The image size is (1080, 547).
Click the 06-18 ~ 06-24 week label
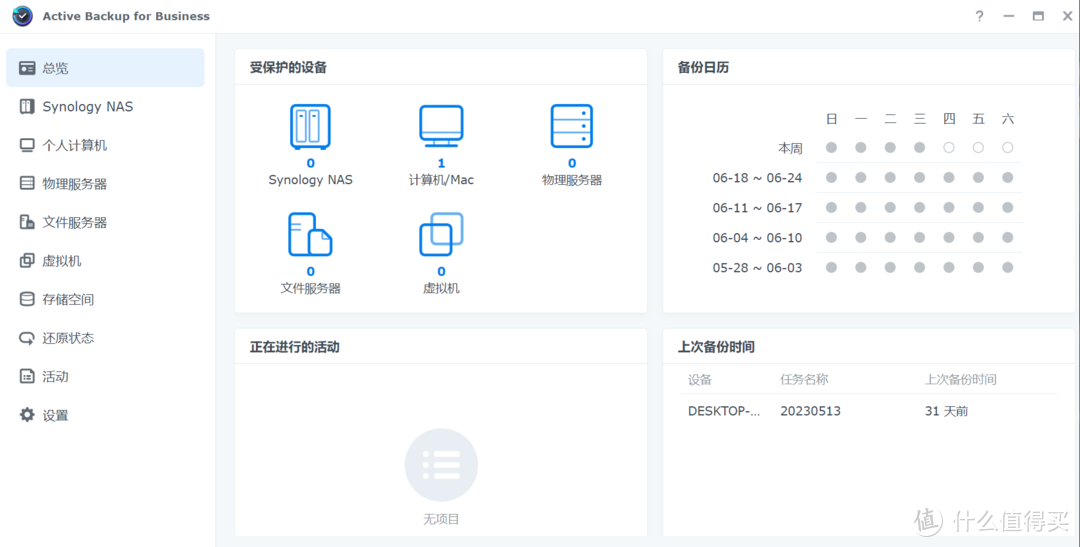pos(758,178)
